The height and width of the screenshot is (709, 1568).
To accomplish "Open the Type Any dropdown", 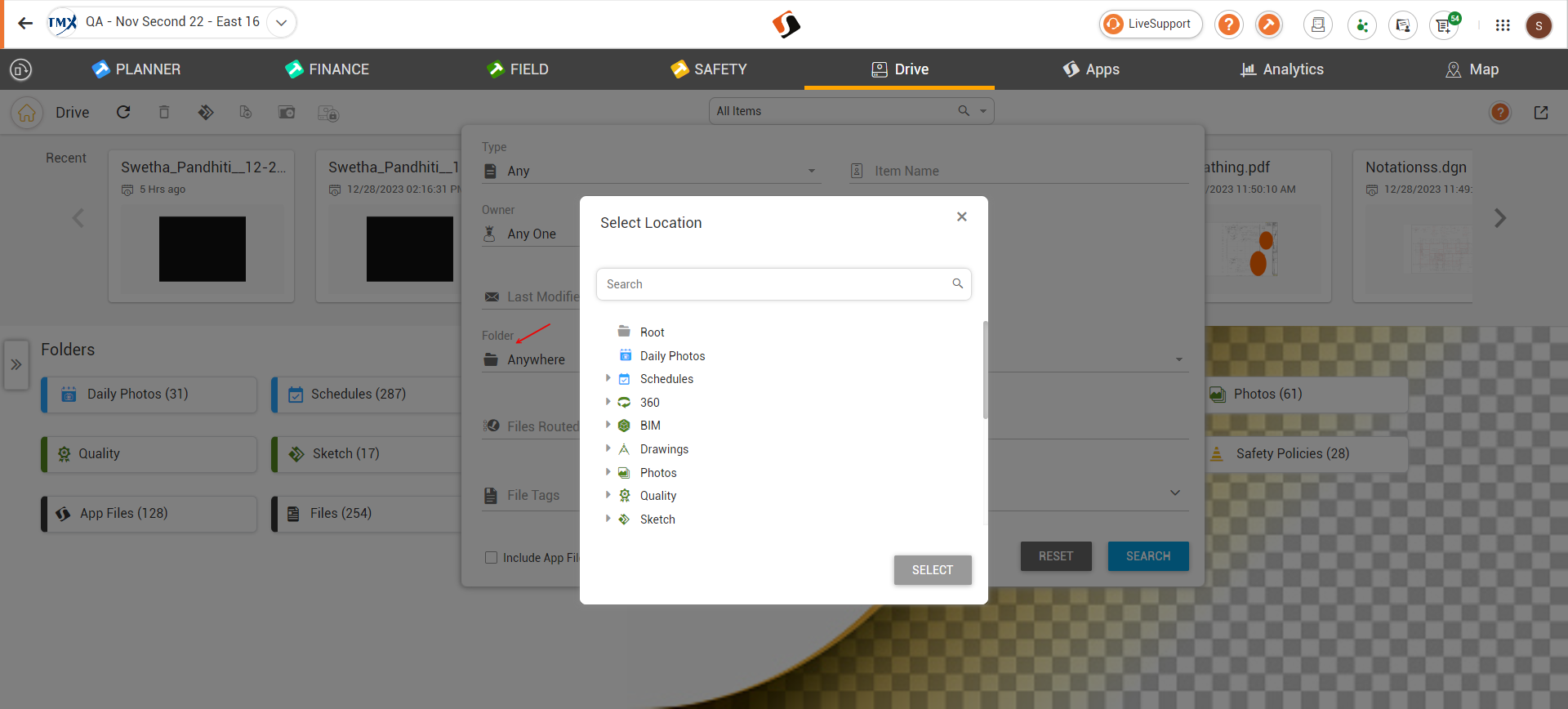I will (651, 171).
